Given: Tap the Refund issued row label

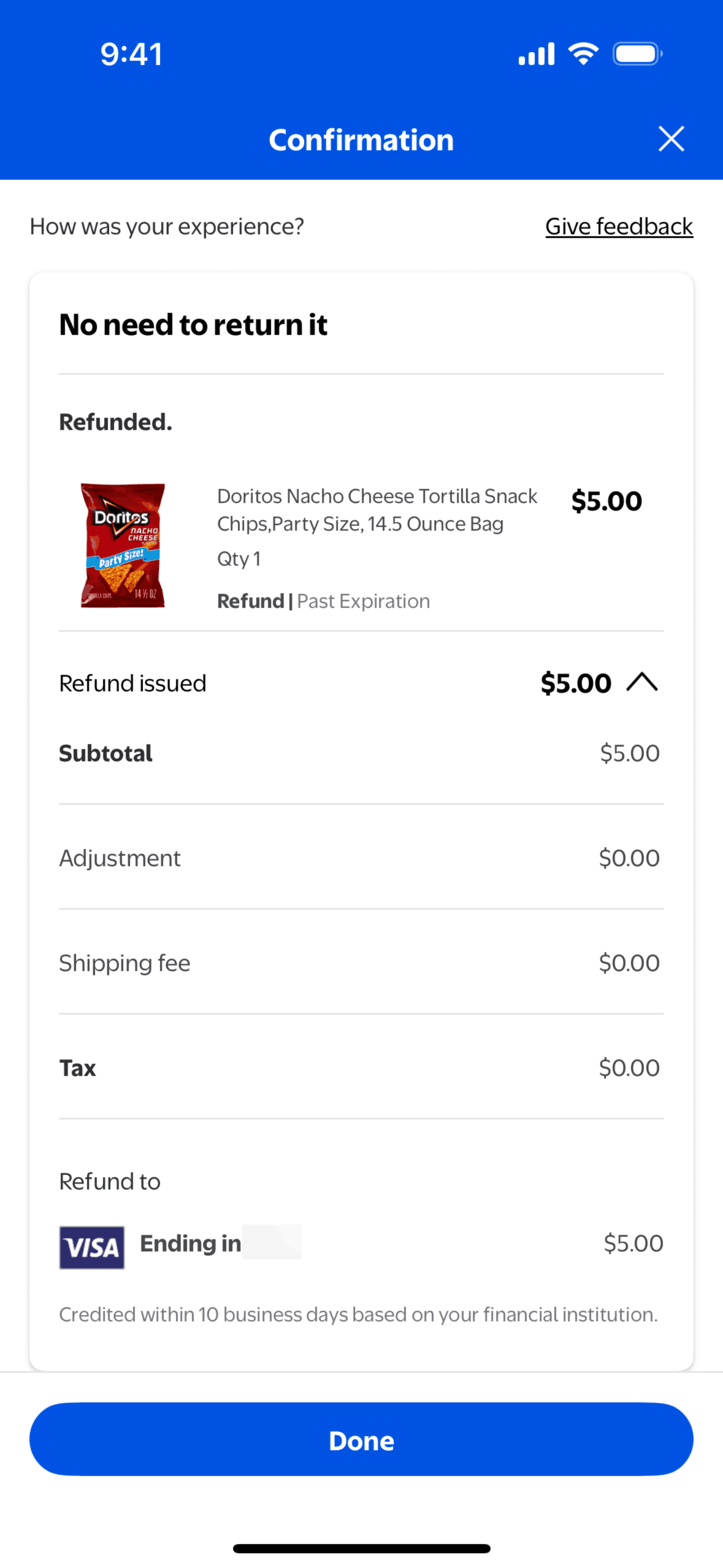Looking at the screenshot, I should (x=132, y=683).
